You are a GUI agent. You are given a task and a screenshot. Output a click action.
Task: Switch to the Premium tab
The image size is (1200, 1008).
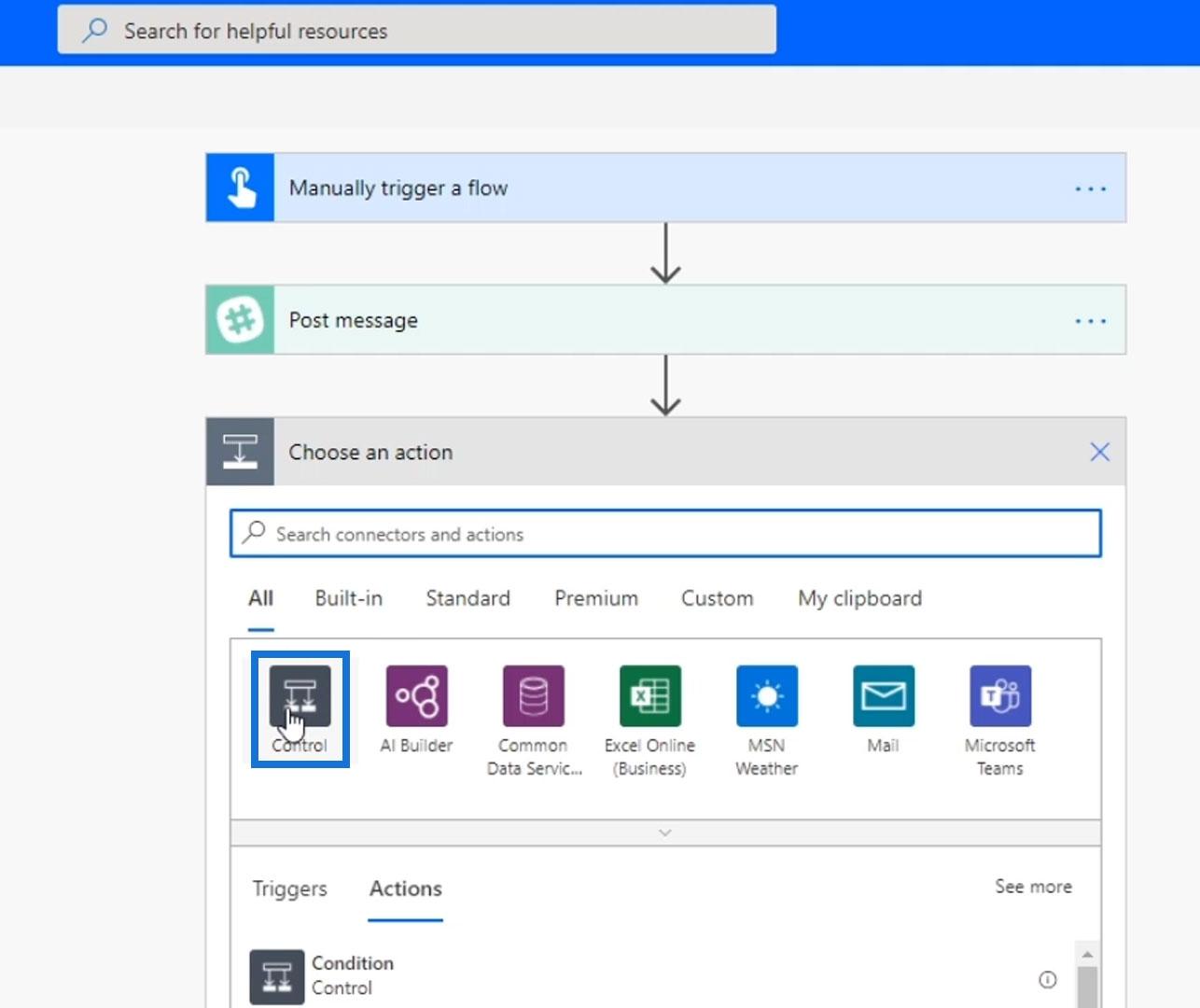(x=596, y=598)
